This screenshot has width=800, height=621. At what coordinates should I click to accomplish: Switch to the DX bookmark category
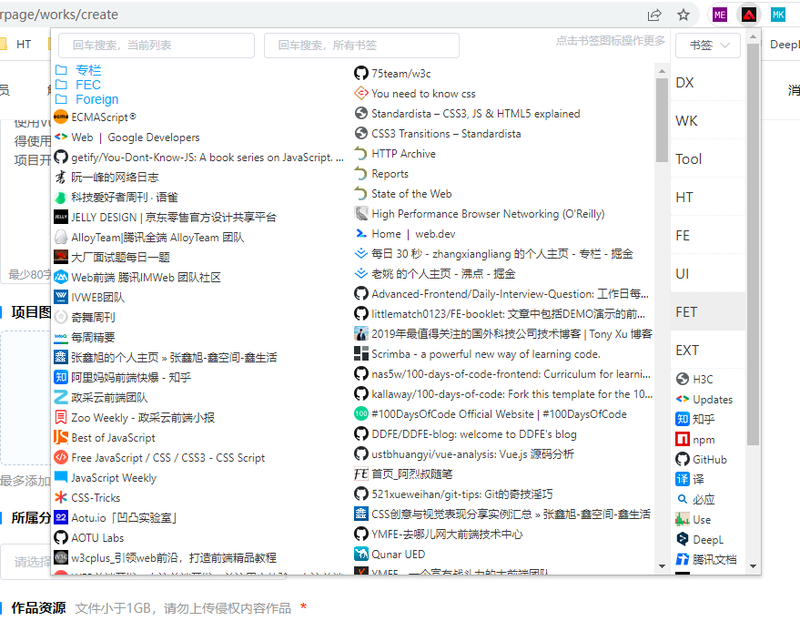pyautogui.click(x=707, y=82)
